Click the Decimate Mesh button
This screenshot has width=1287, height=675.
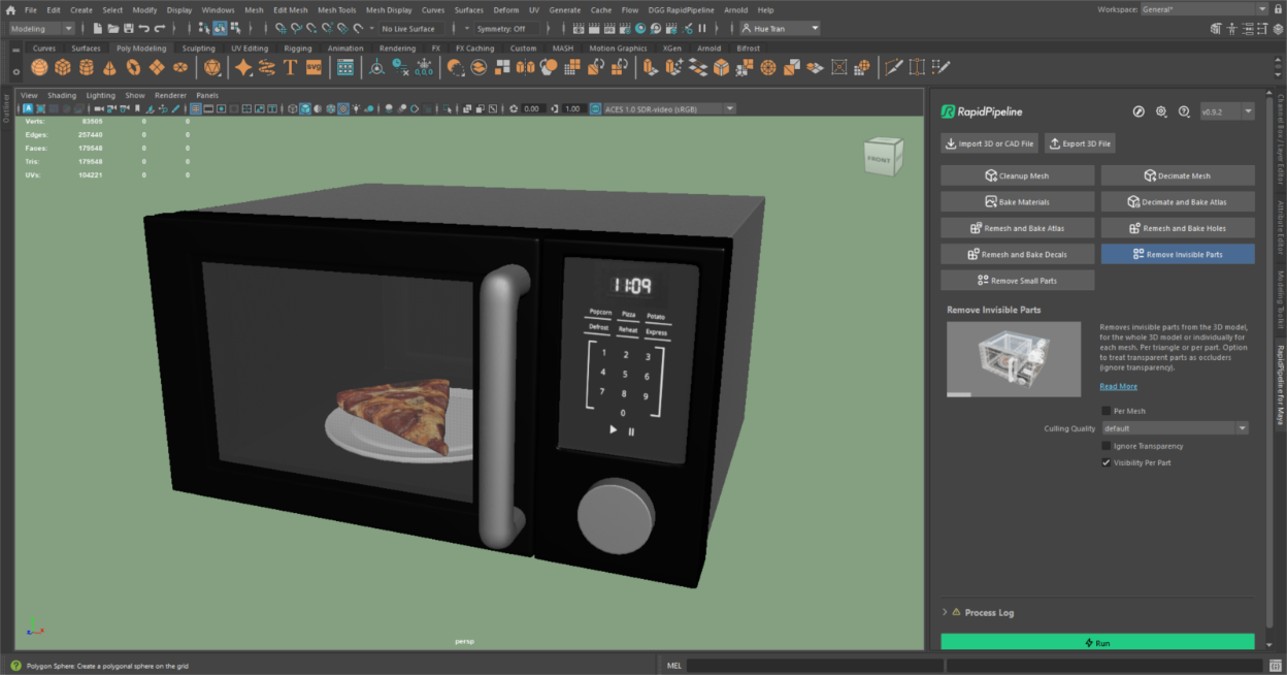coord(1178,176)
